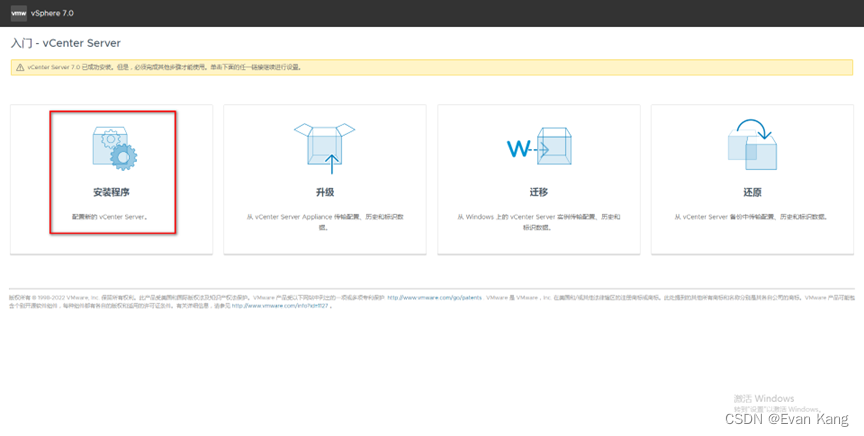Select the 还原 title
864x436 pixels.
pos(751,190)
